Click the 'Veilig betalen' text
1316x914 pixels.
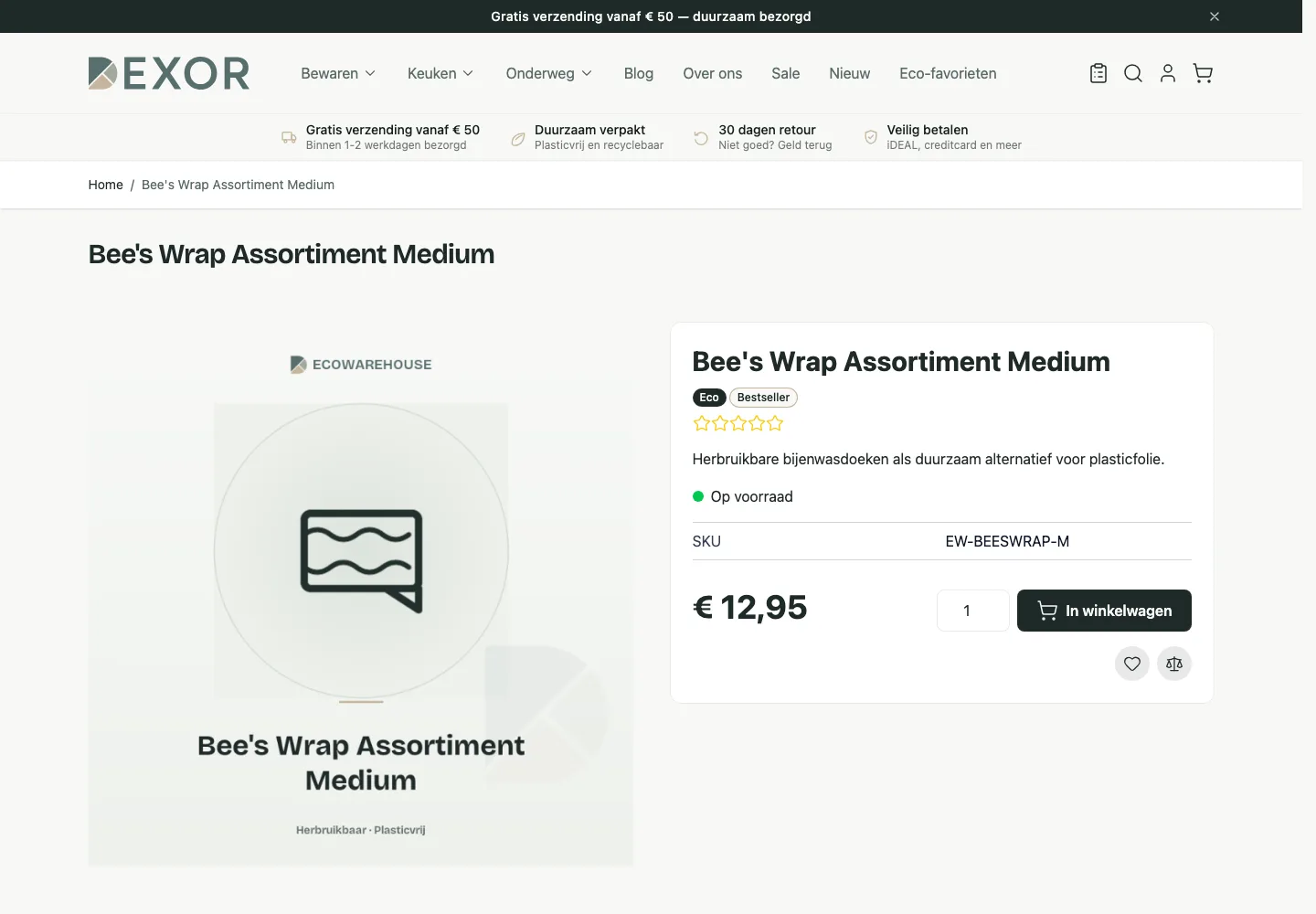tap(928, 130)
